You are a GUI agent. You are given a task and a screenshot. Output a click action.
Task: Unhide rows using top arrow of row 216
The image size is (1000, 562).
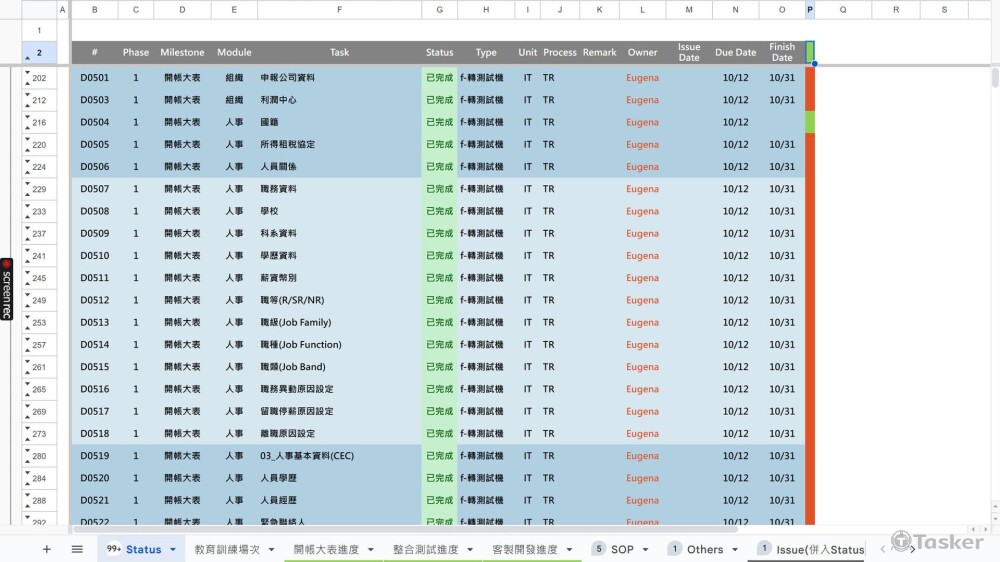(27, 117)
